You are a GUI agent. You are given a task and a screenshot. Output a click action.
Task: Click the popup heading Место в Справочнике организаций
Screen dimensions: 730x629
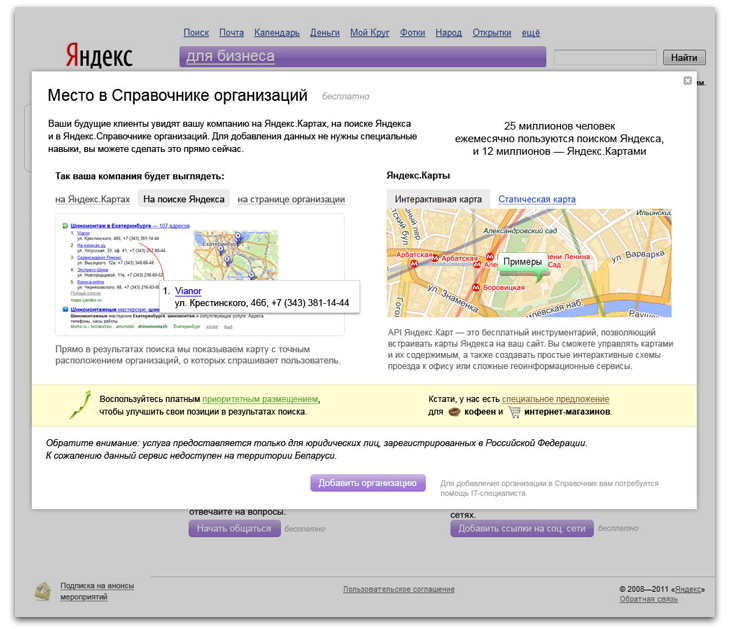point(177,95)
